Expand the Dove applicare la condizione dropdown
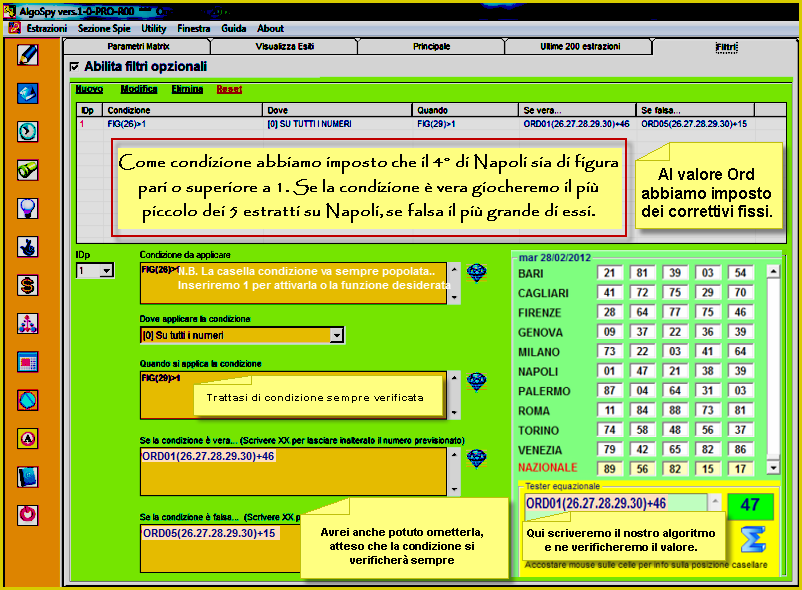 coord(336,335)
